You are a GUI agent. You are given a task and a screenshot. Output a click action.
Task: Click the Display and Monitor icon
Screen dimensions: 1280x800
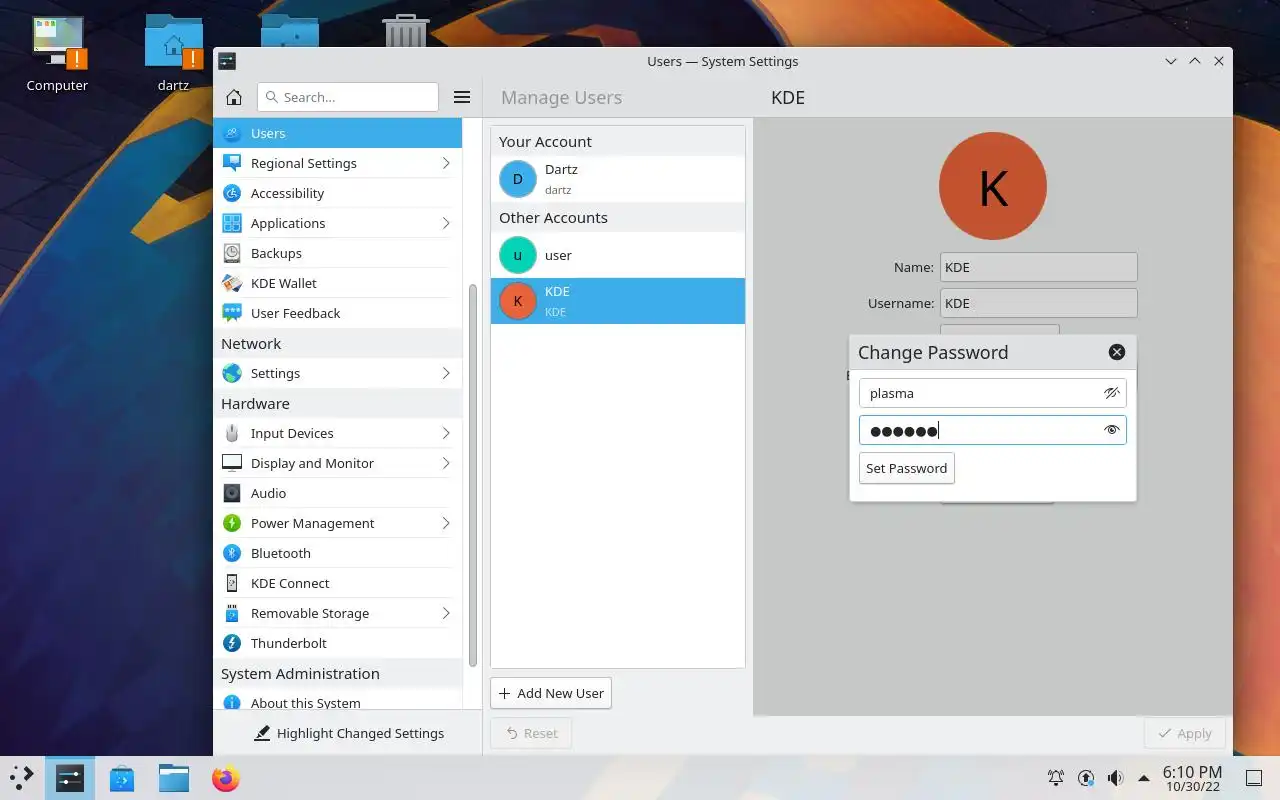click(x=232, y=463)
